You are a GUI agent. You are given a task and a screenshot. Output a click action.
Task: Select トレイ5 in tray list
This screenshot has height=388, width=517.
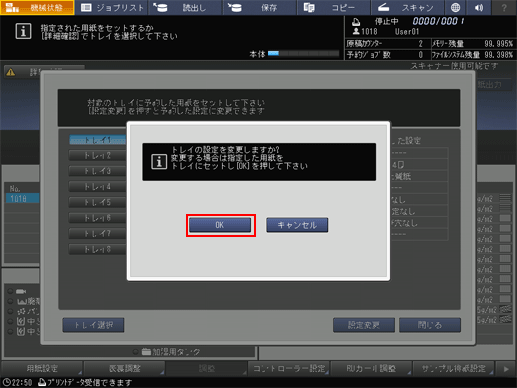coord(98,202)
